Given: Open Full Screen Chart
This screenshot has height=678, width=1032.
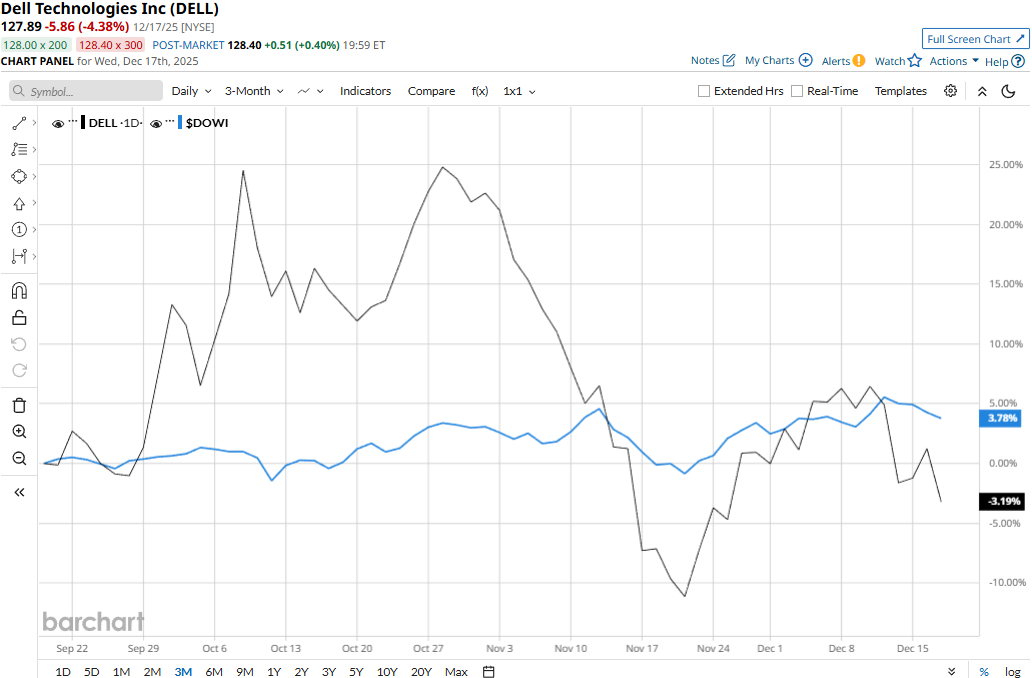Looking at the screenshot, I should 975,39.
